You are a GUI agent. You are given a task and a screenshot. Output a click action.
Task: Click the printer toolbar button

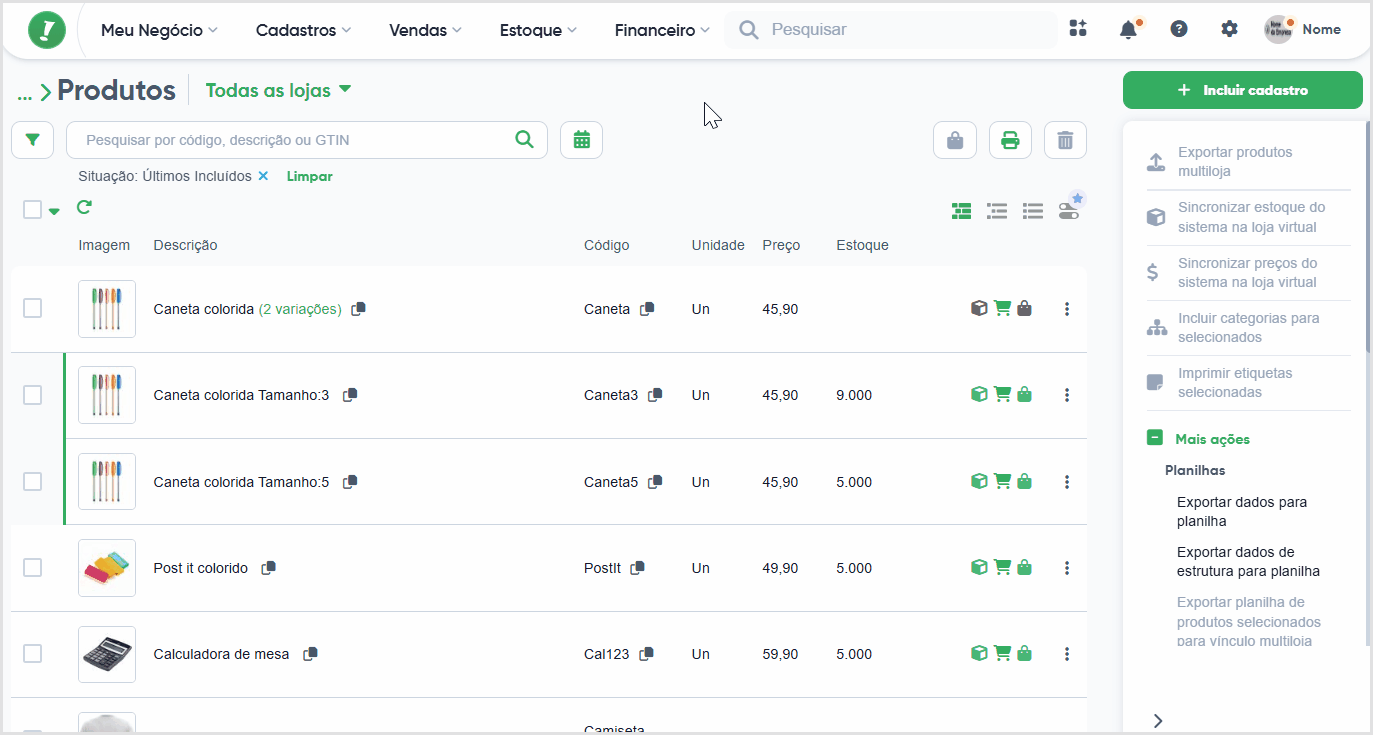point(1010,140)
